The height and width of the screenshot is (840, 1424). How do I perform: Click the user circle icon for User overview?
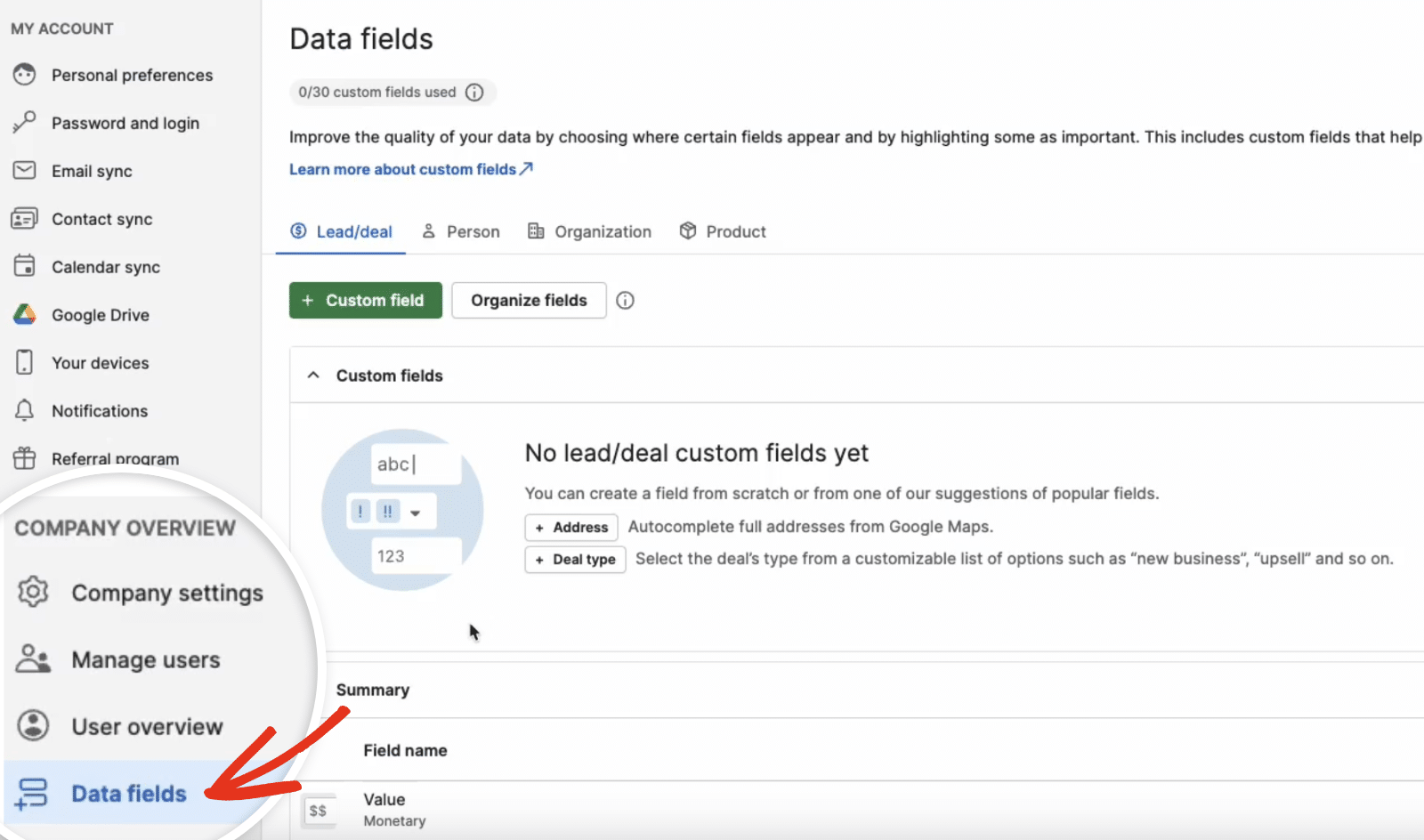point(33,725)
